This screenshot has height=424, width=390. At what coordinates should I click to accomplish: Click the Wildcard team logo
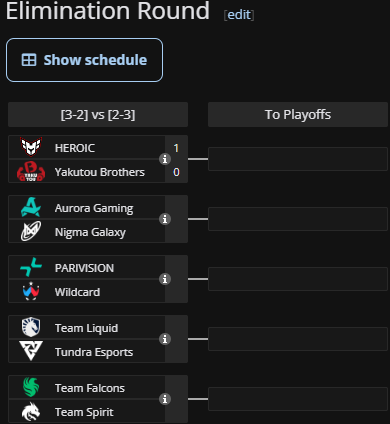(31, 291)
